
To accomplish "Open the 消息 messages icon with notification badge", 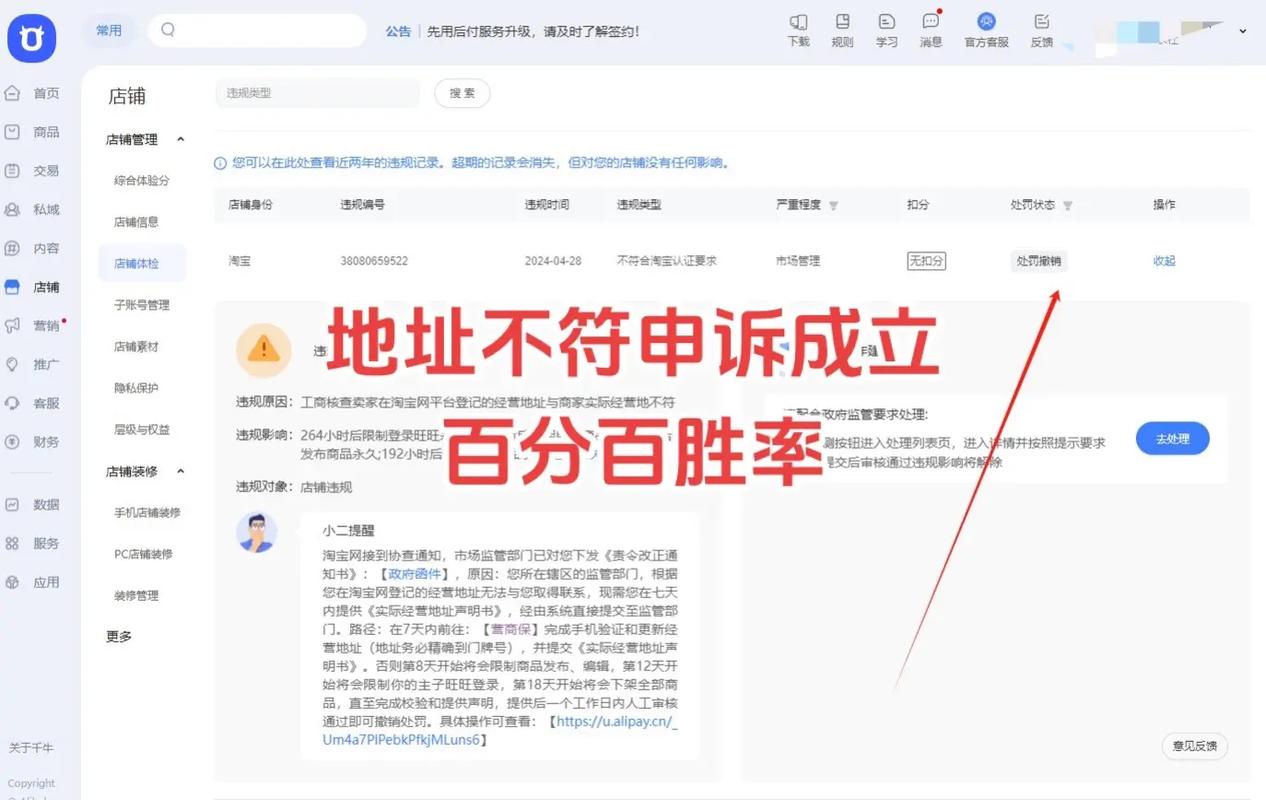I will pos(931,30).
